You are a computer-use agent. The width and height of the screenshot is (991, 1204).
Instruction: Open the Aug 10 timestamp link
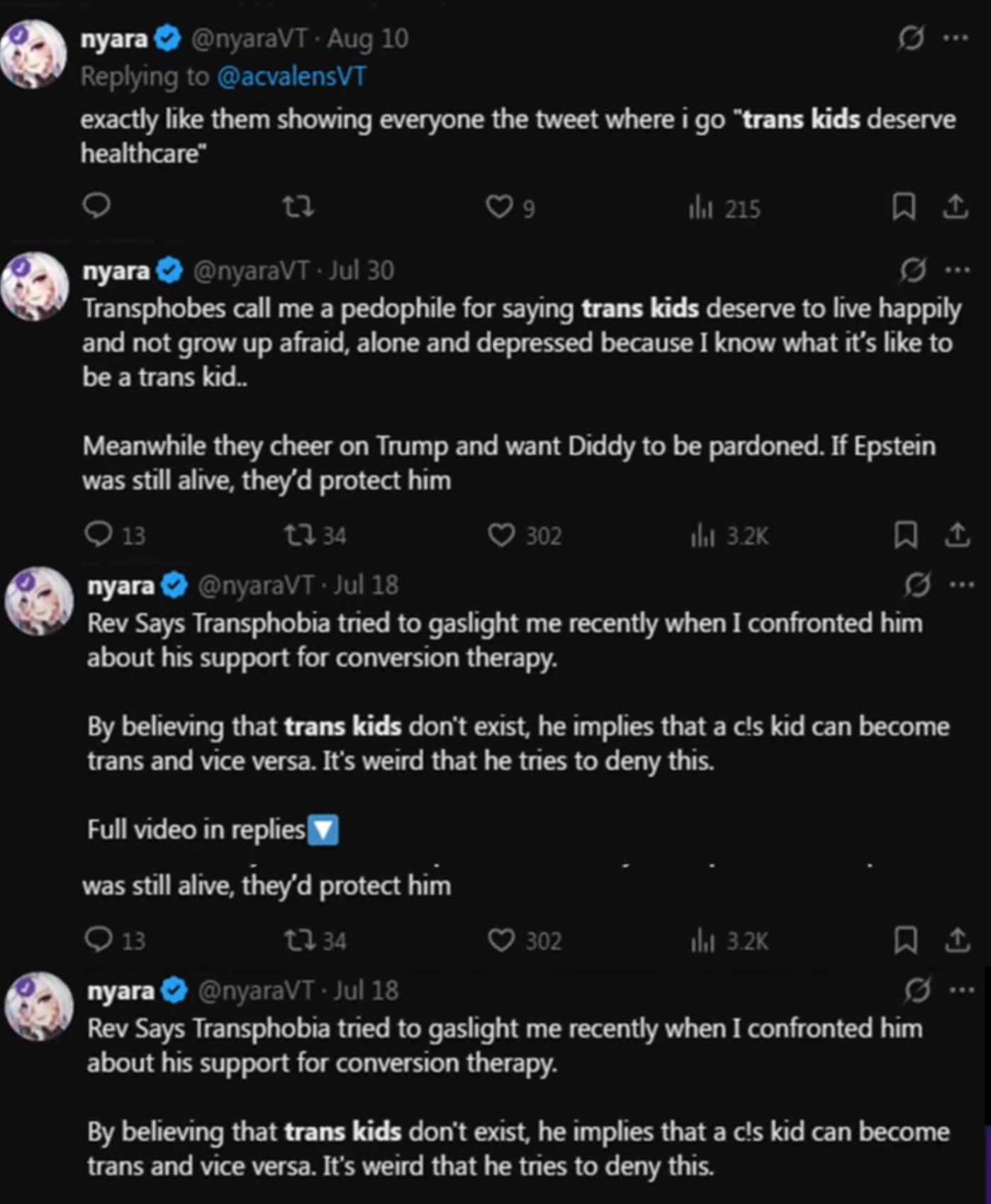(367, 38)
